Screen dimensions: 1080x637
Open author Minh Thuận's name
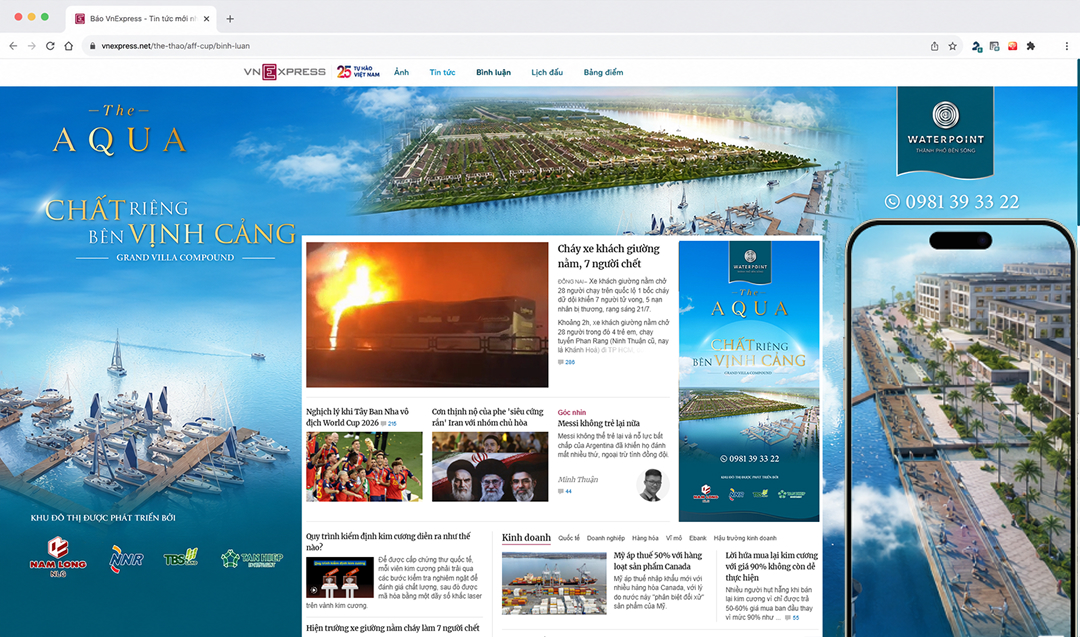578,479
